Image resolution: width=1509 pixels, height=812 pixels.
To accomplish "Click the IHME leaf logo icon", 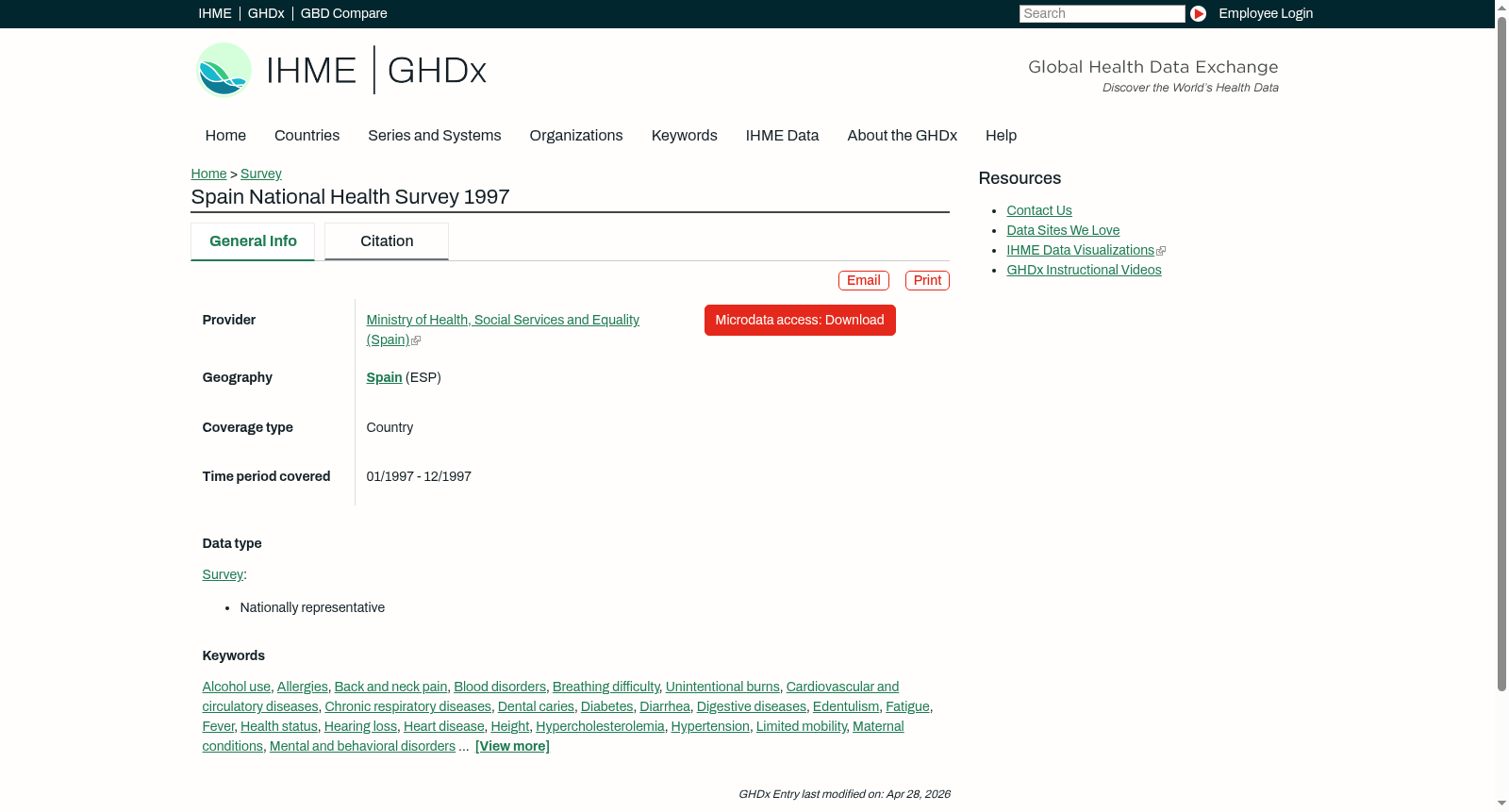I will [224, 70].
